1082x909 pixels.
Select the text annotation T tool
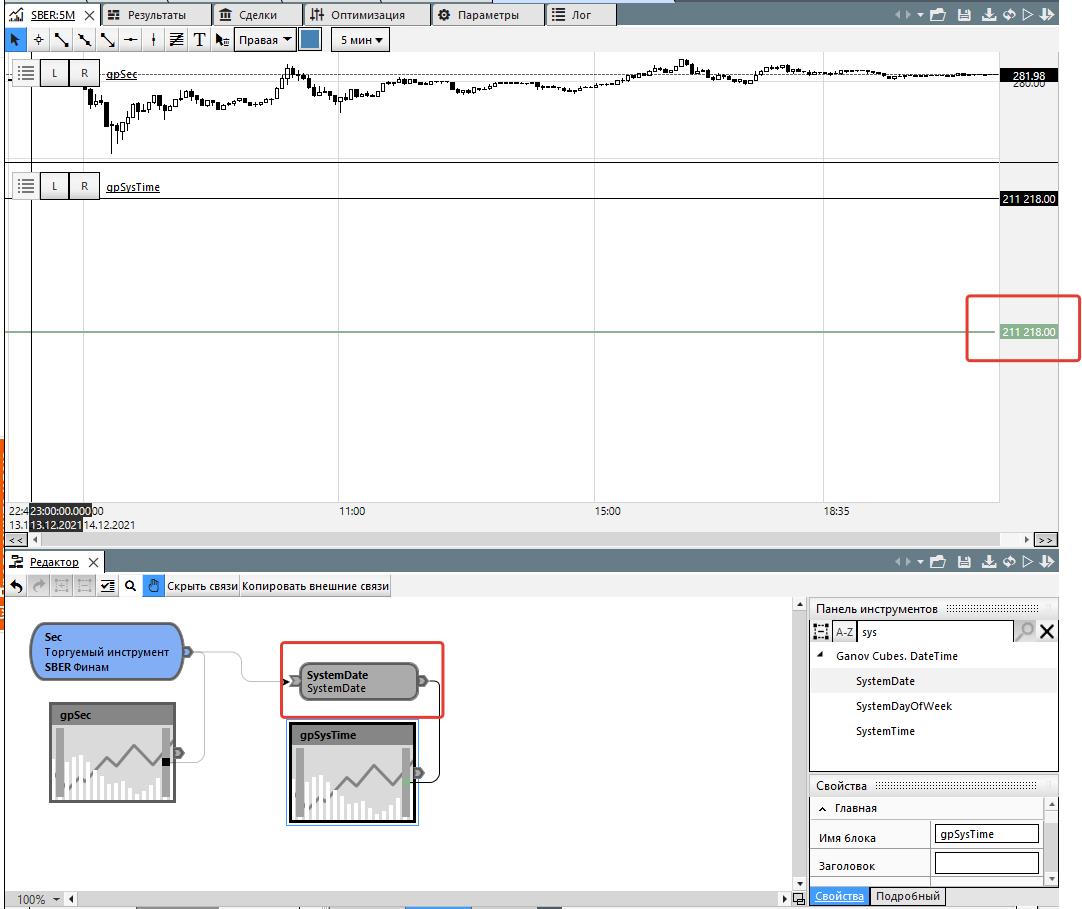tap(199, 40)
